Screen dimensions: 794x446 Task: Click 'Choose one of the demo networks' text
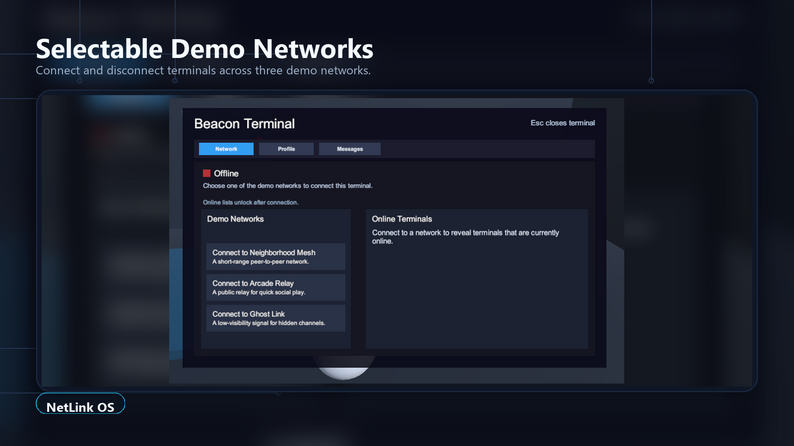point(288,186)
